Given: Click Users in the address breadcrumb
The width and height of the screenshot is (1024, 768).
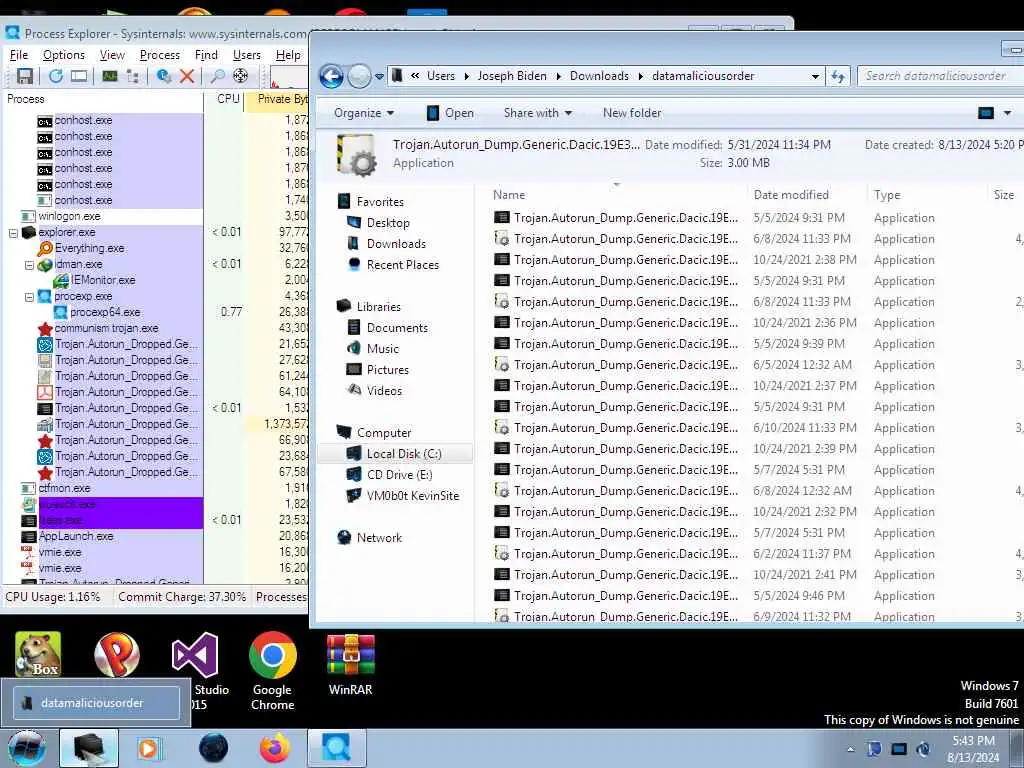Looking at the screenshot, I should 441,76.
